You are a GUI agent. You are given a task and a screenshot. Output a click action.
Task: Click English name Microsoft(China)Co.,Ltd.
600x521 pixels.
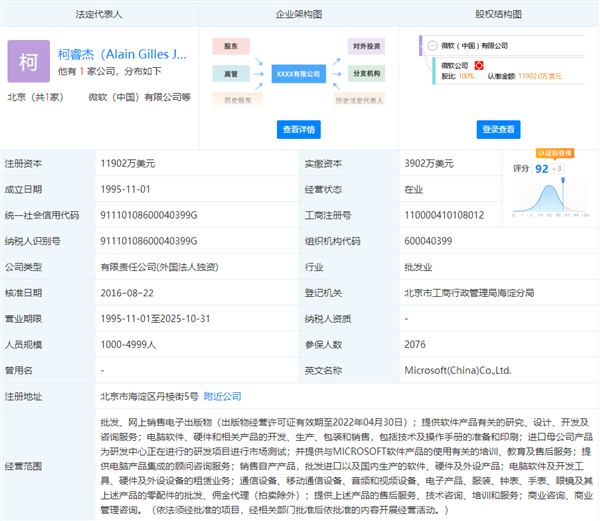coord(458,370)
